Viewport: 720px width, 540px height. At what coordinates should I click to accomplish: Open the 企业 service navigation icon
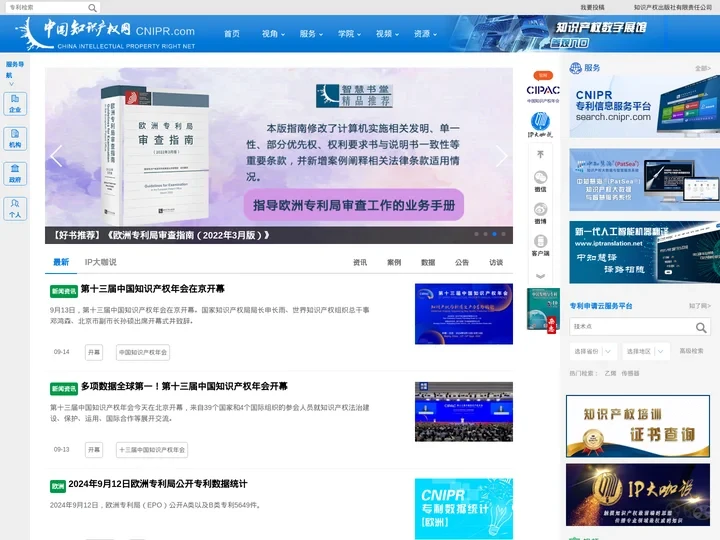pos(15,103)
